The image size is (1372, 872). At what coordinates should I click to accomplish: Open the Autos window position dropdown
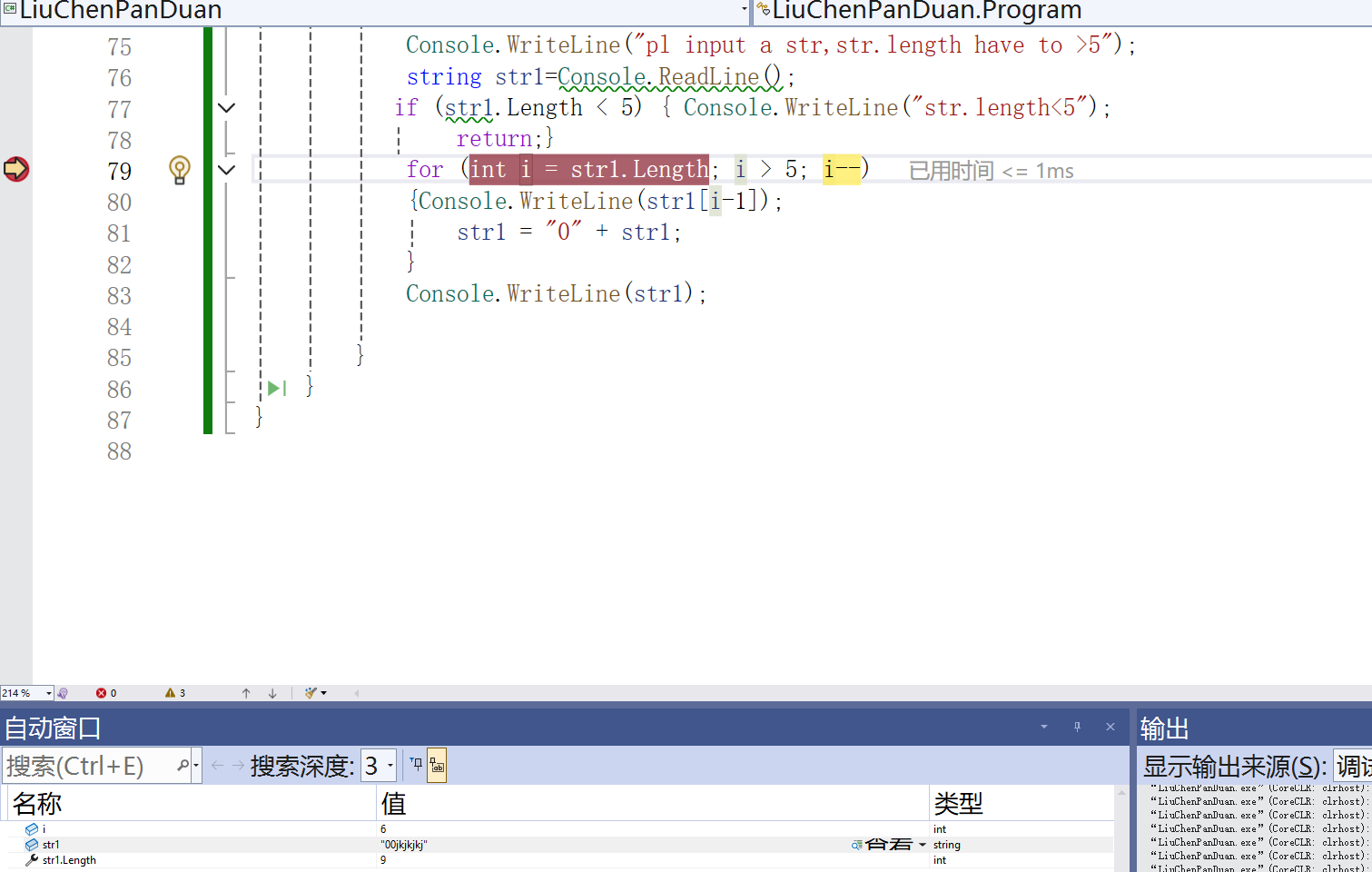tap(1044, 727)
